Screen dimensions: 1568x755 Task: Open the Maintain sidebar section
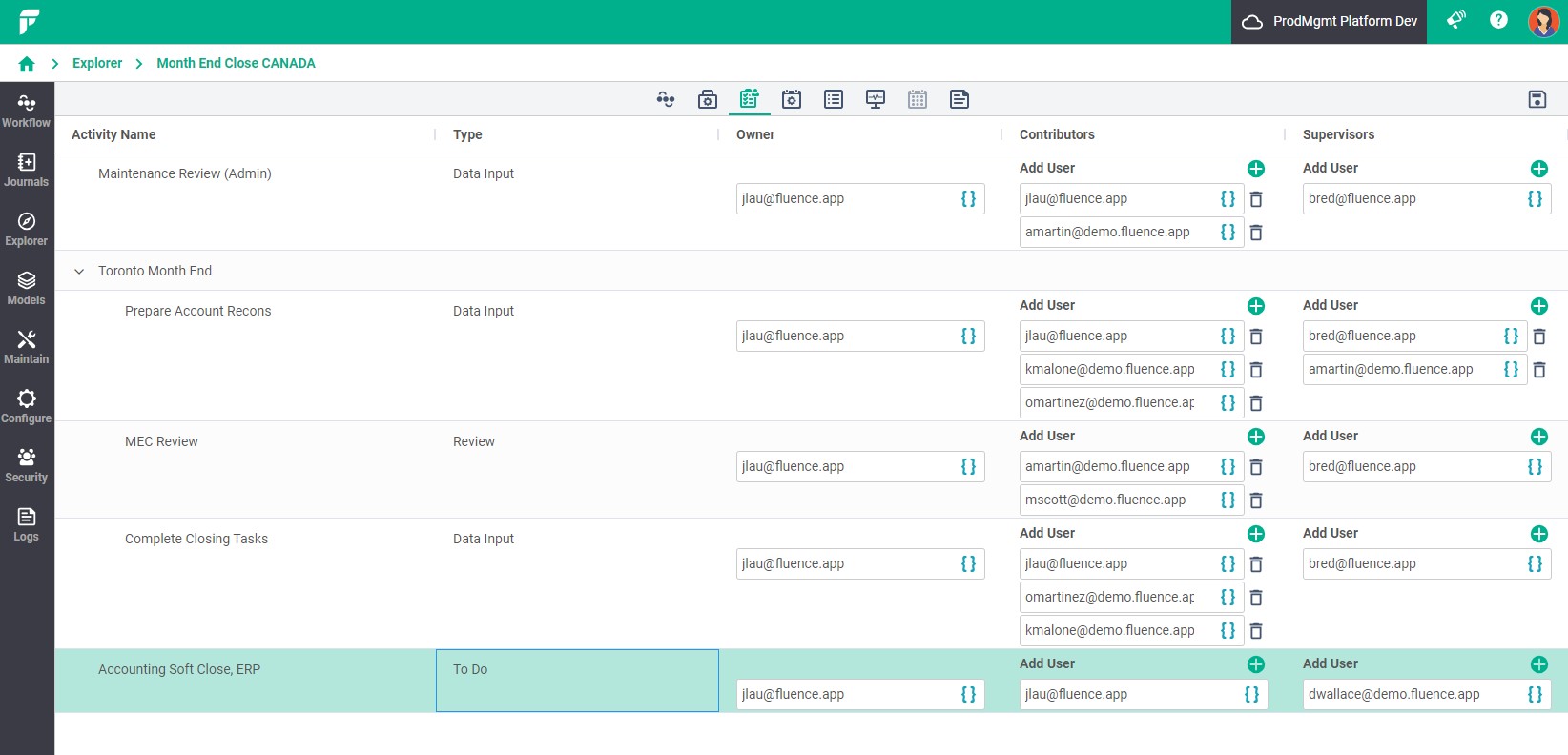(x=27, y=348)
